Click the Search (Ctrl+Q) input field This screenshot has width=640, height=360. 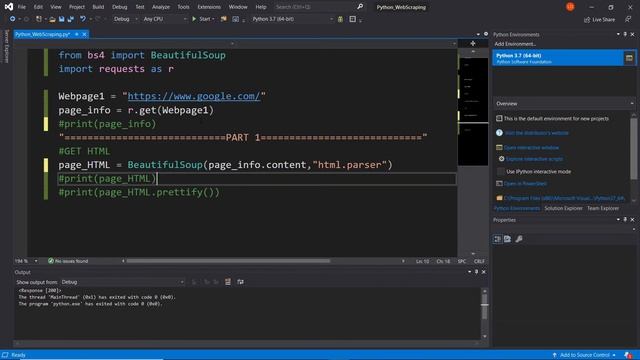(x=314, y=7)
